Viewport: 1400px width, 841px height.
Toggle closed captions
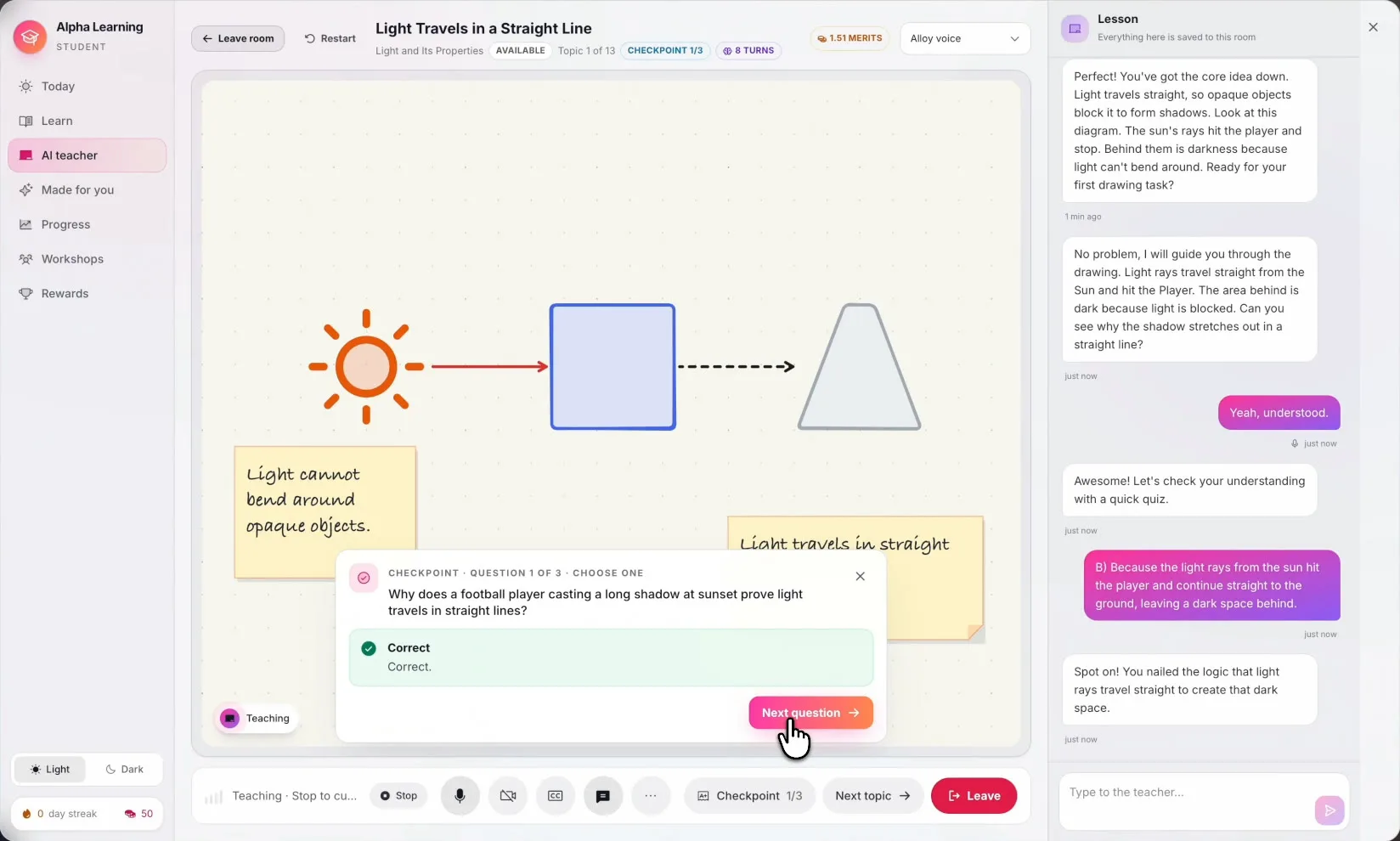pos(556,796)
